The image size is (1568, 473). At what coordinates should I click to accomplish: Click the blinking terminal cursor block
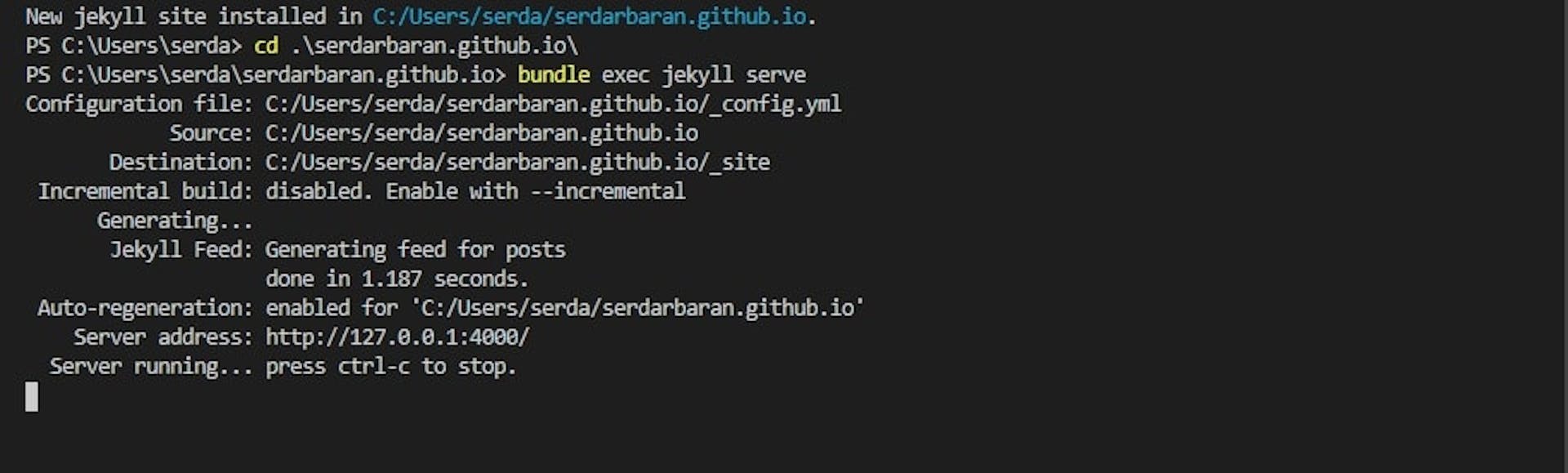pyautogui.click(x=32, y=396)
